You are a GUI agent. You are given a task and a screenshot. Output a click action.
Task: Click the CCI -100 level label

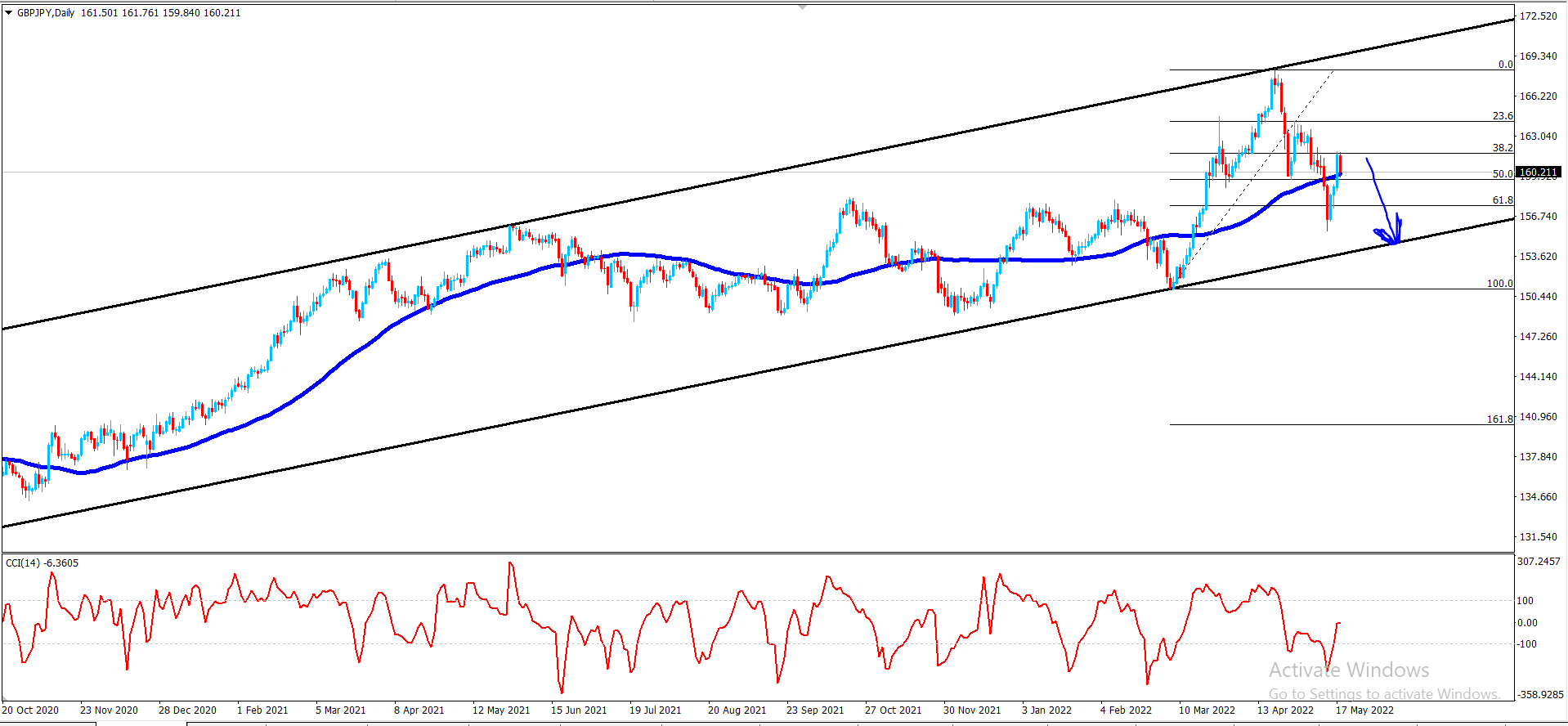1527,644
